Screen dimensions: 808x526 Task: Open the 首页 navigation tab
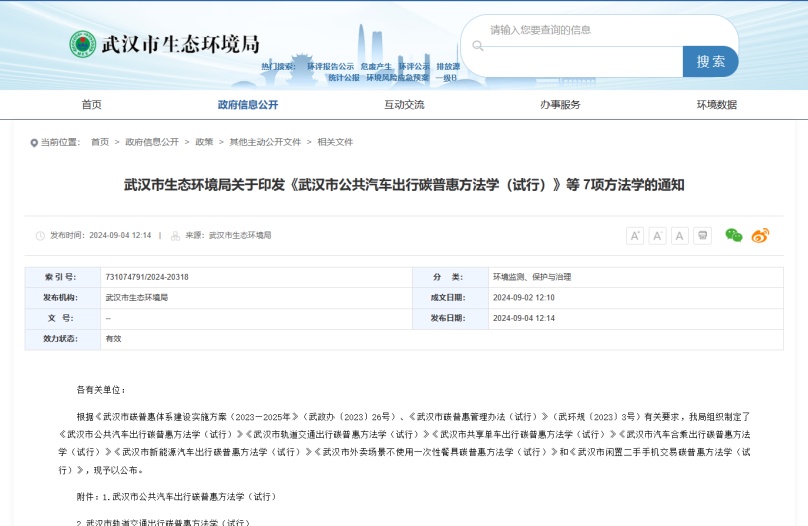pos(91,105)
